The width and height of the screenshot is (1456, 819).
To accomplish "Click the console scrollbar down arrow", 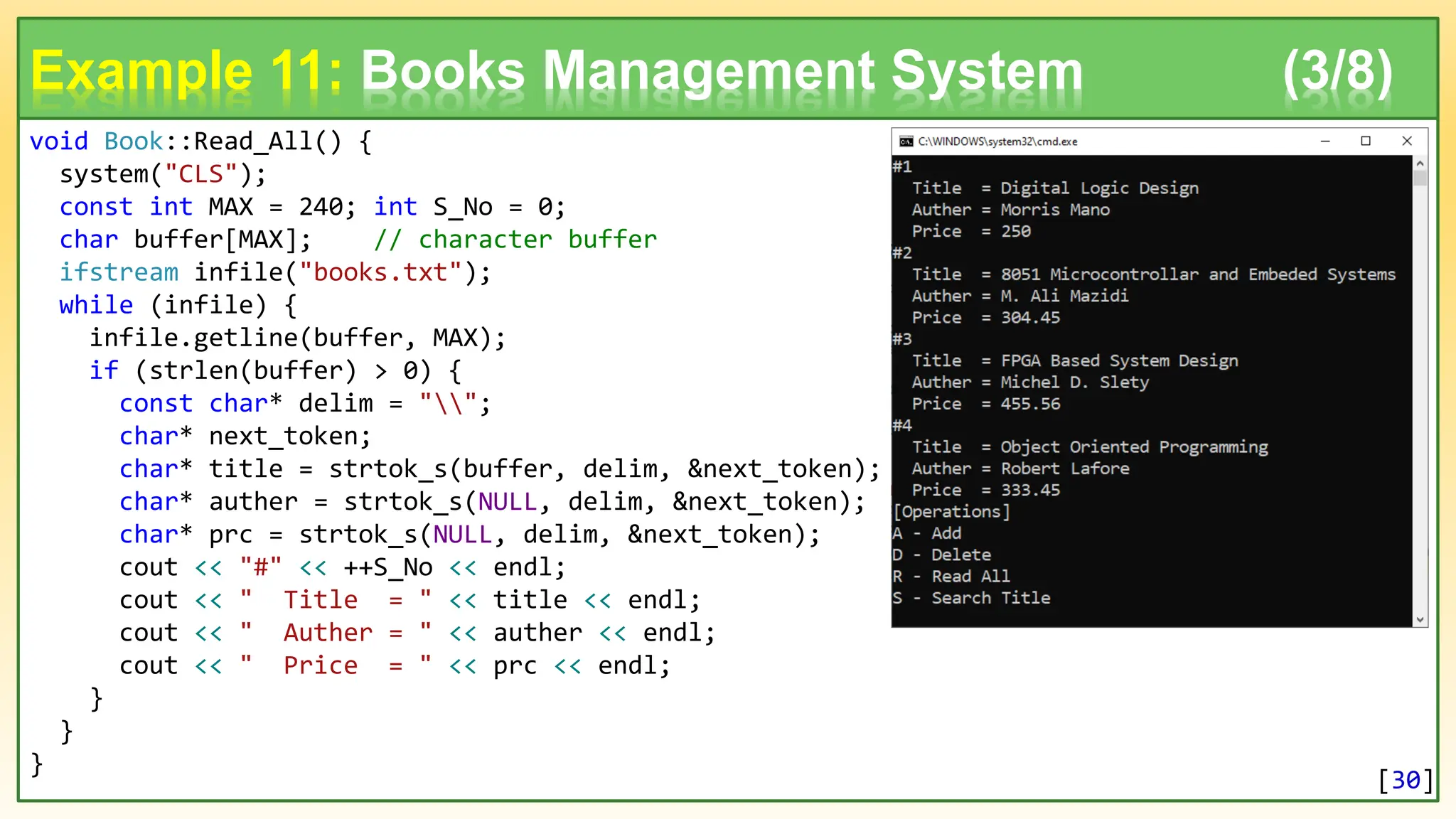I will (x=1420, y=619).
